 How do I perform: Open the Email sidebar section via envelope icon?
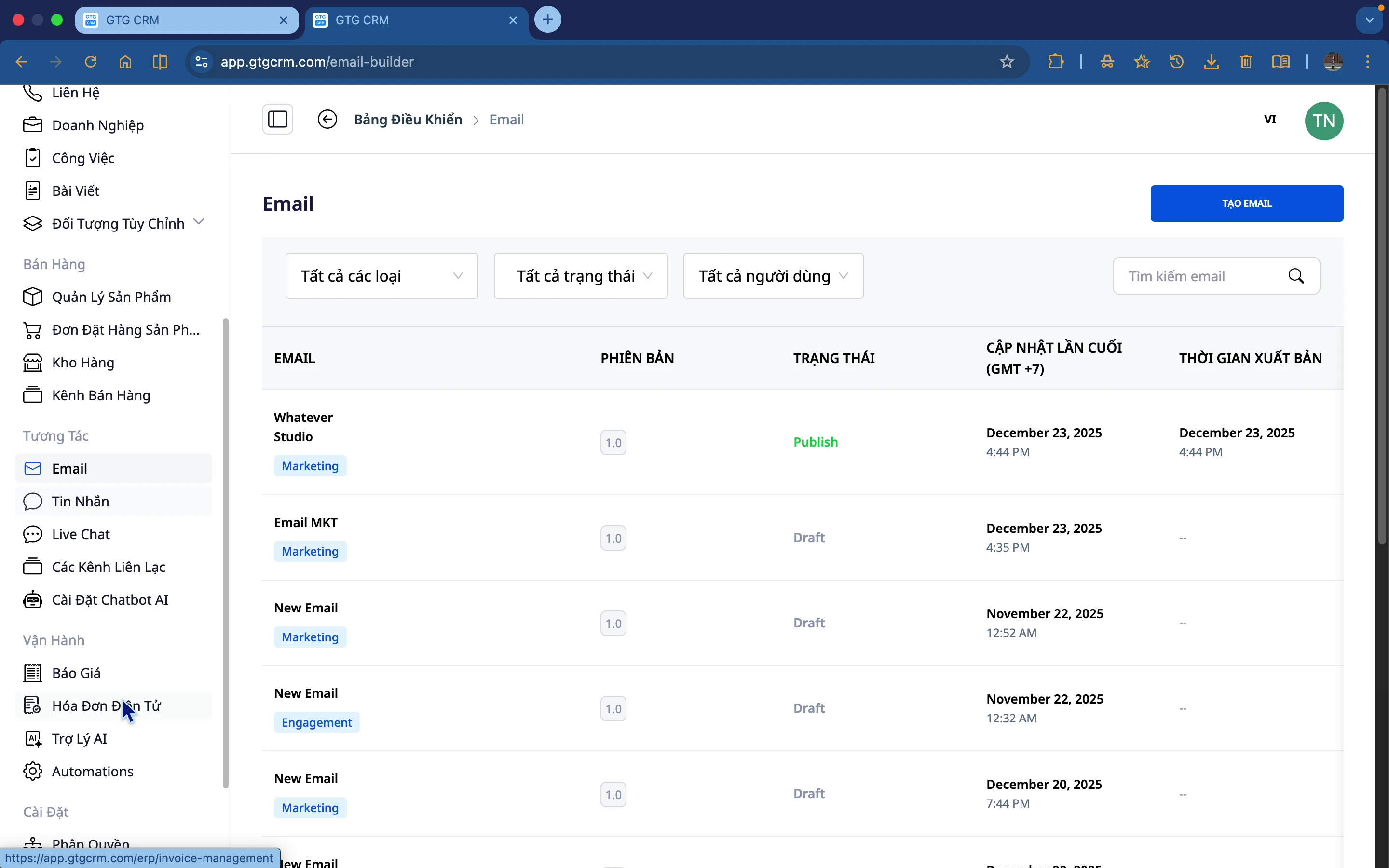[x=33, y=468]
